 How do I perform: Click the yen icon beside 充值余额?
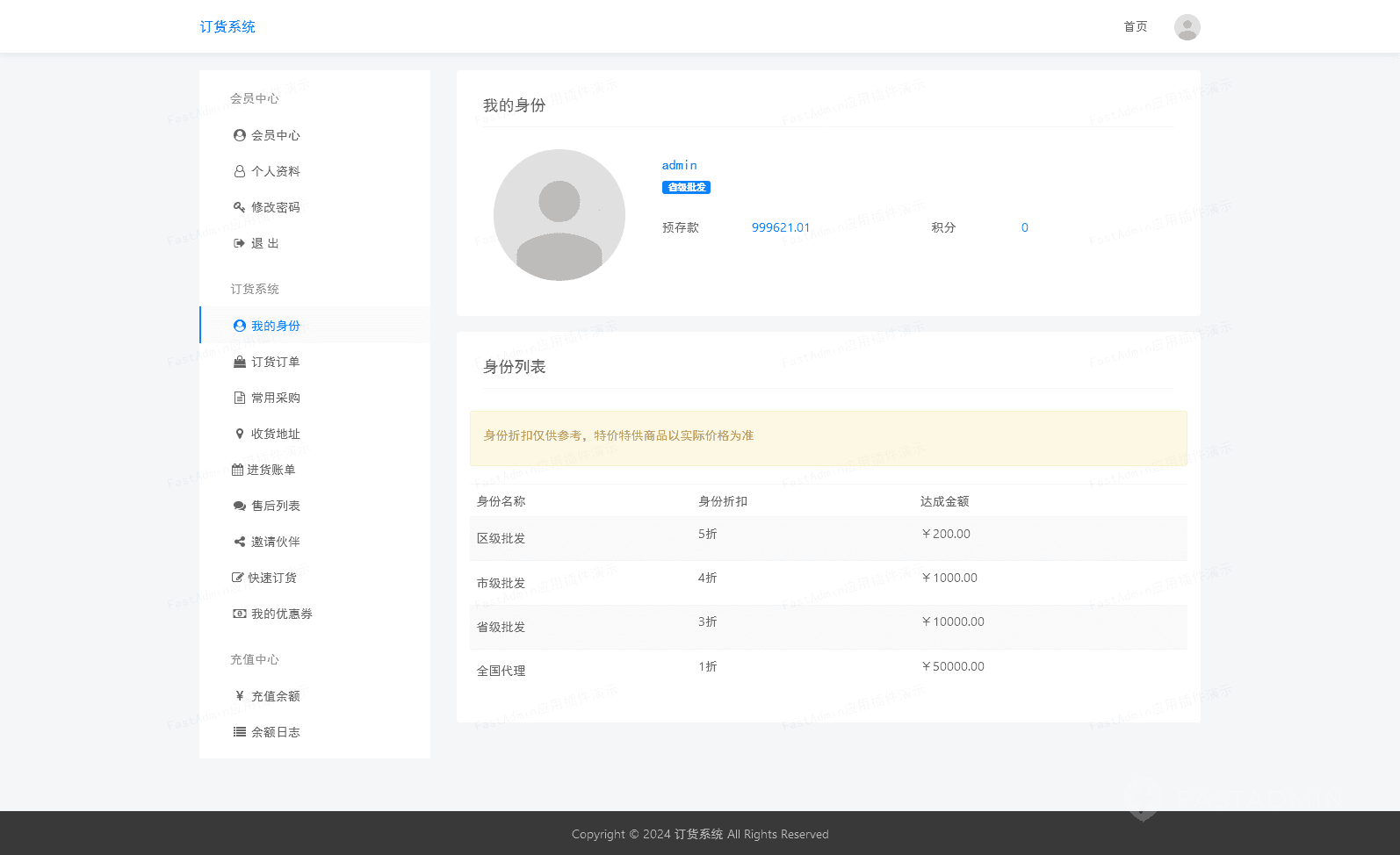(239, 696)
